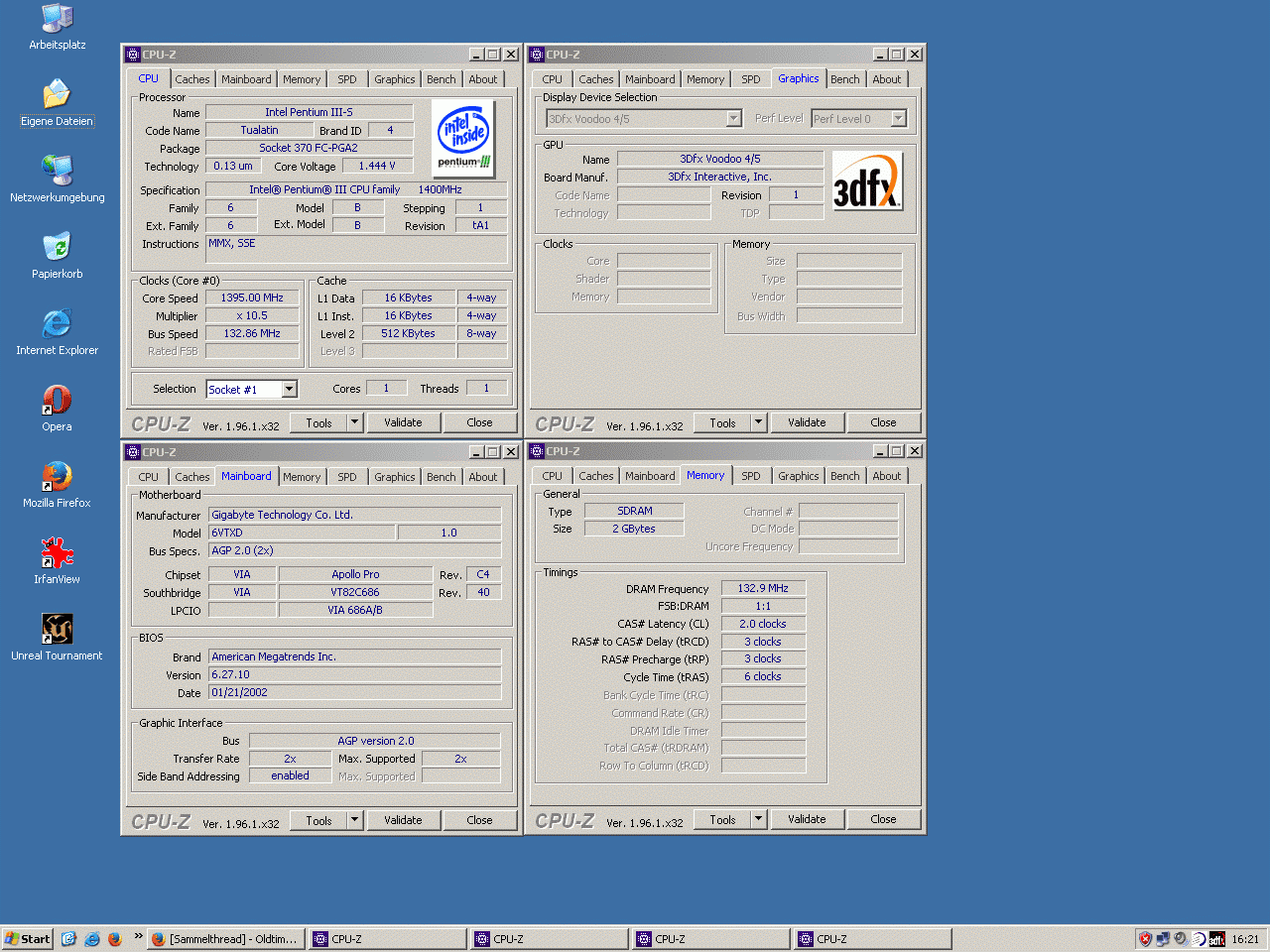Launch Firefox from quick launch bar
Image resolution: width=1270 pixels, height=952 pixels.
(x=115, y=939)
